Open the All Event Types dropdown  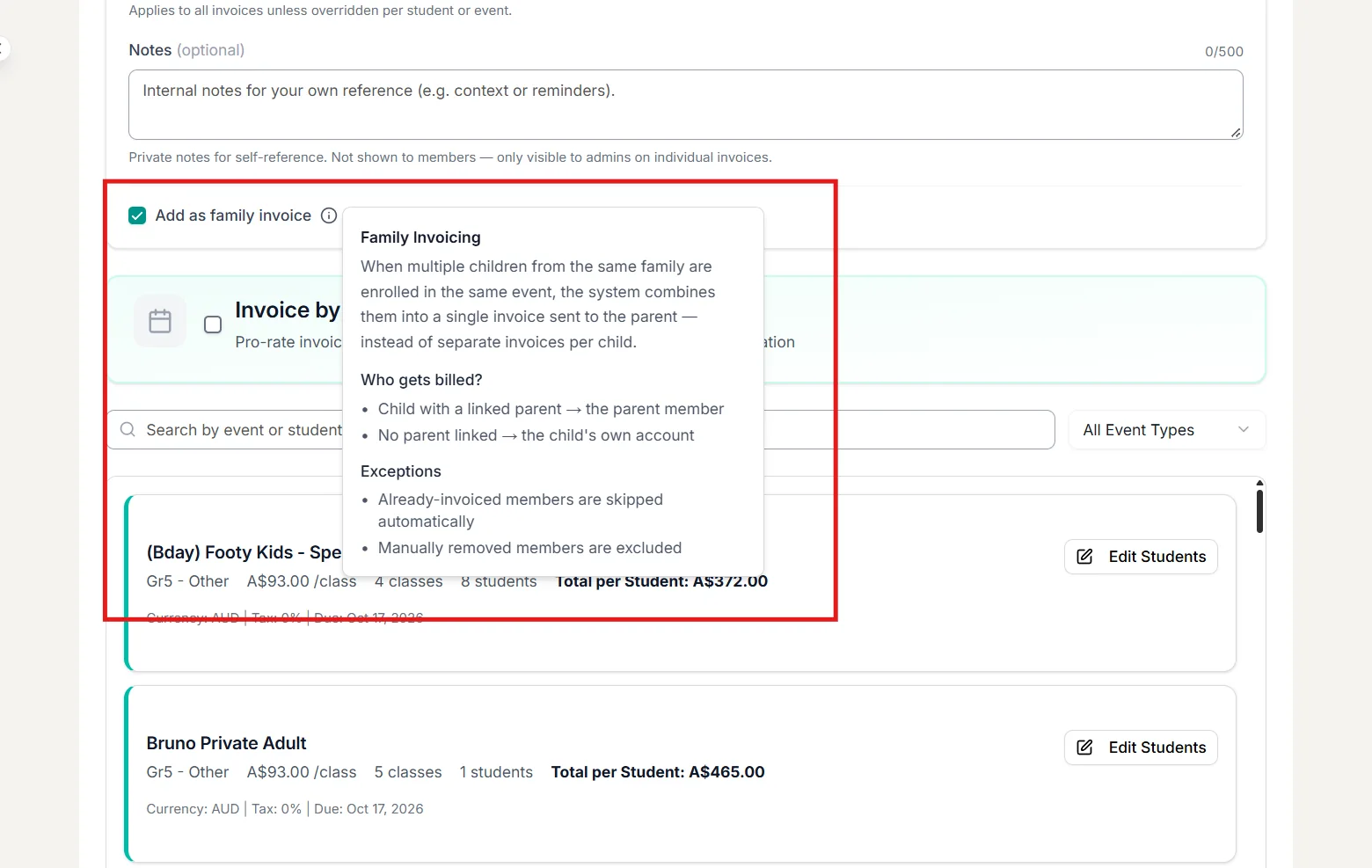point(1166,430)
